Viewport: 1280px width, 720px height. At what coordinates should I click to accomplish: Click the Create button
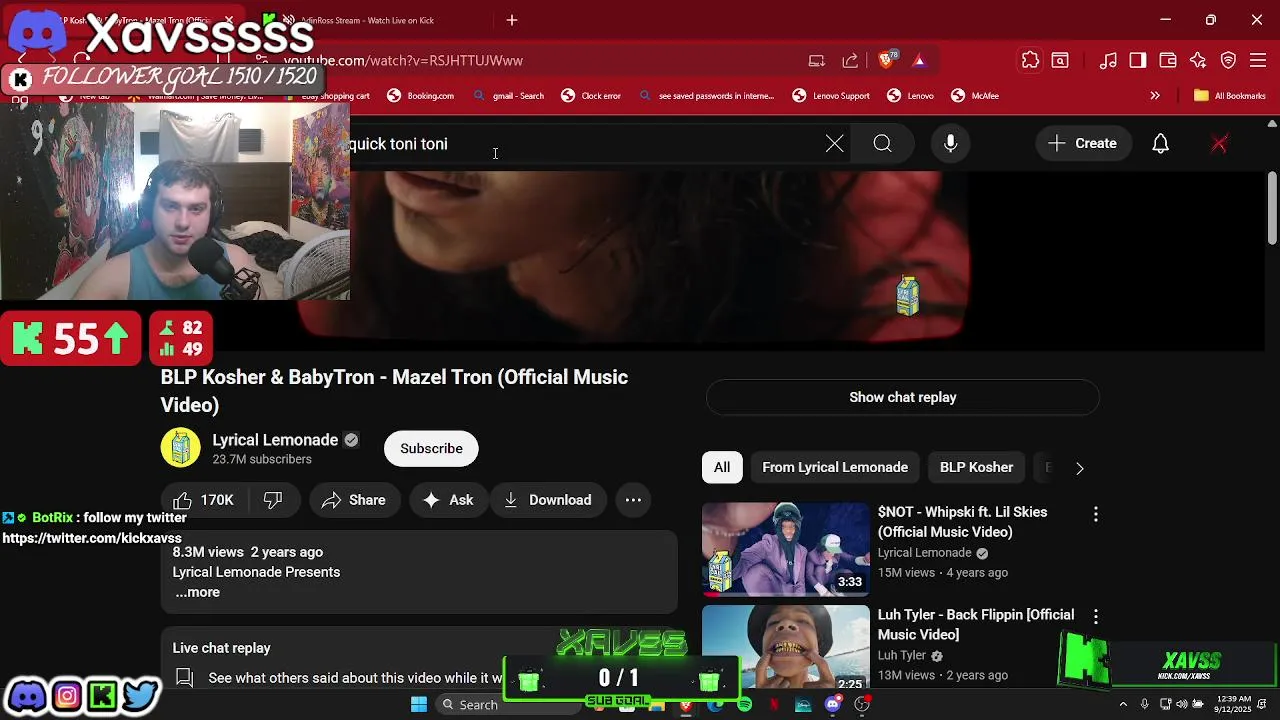pyautogui.click(x=1082, y=144)
